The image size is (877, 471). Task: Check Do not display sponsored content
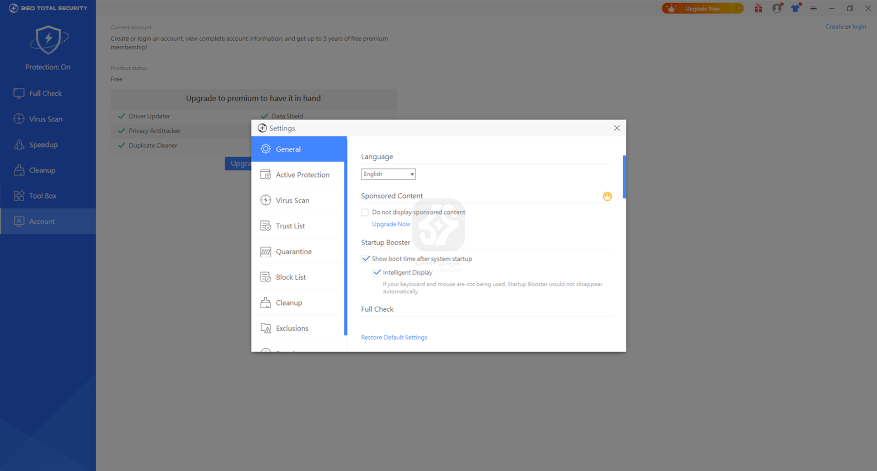[x=365, y=213]
